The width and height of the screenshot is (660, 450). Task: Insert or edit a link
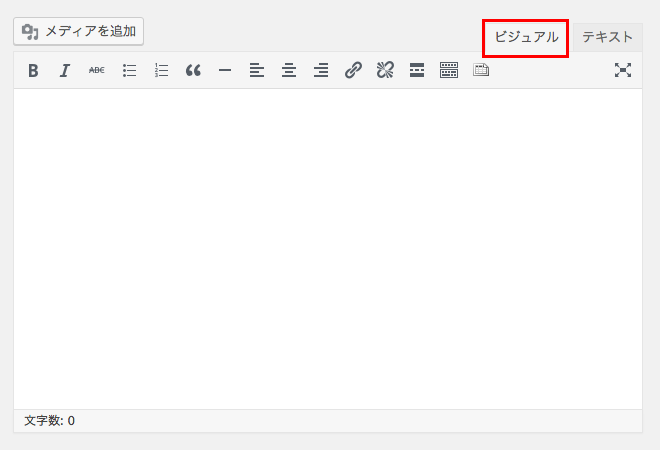point(353,70)
